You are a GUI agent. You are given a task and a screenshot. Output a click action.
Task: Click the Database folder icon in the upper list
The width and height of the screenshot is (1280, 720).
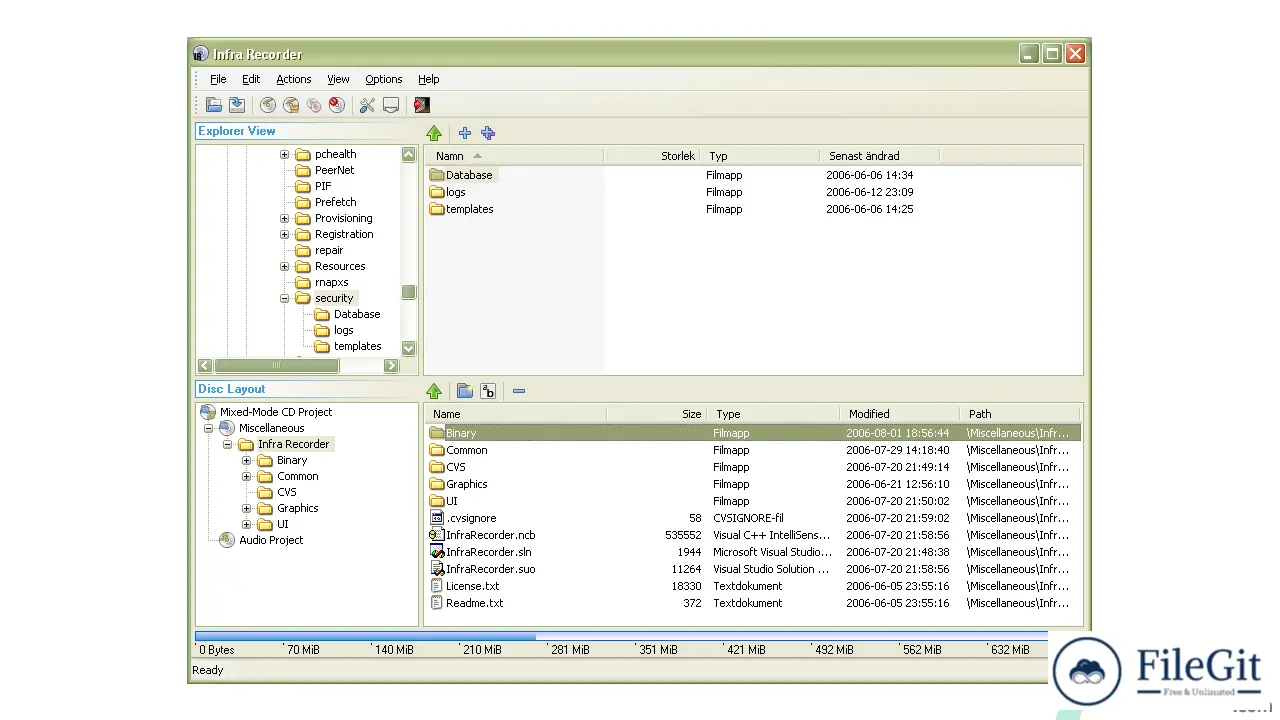pos(437,175)
